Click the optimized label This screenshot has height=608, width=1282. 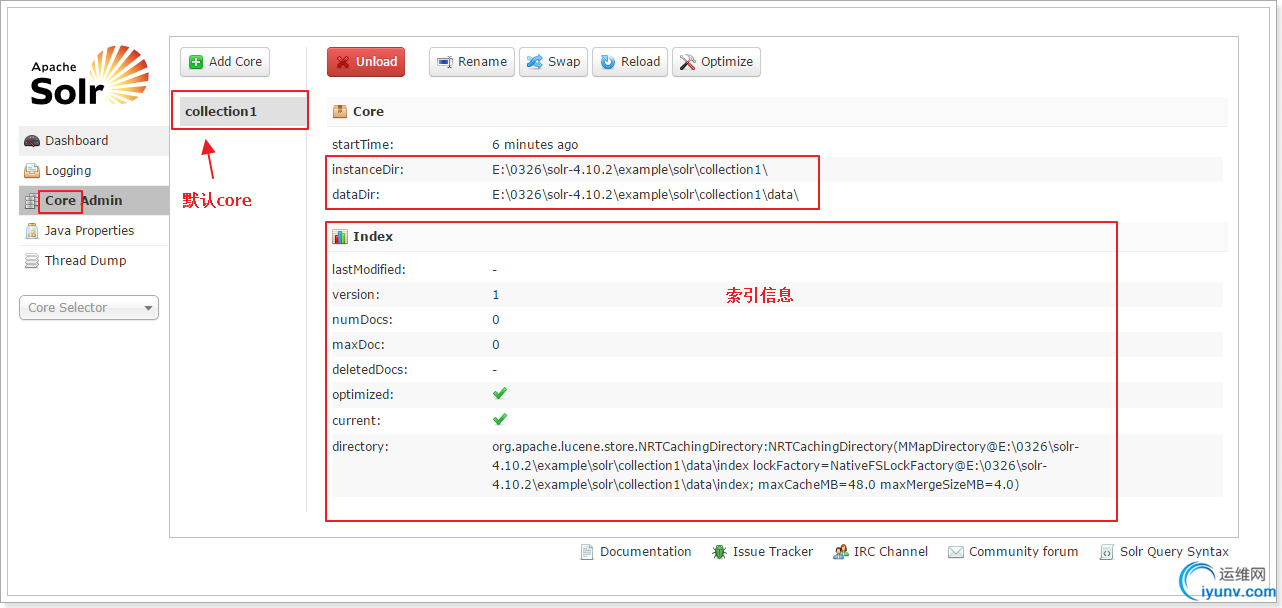(363, 395)
